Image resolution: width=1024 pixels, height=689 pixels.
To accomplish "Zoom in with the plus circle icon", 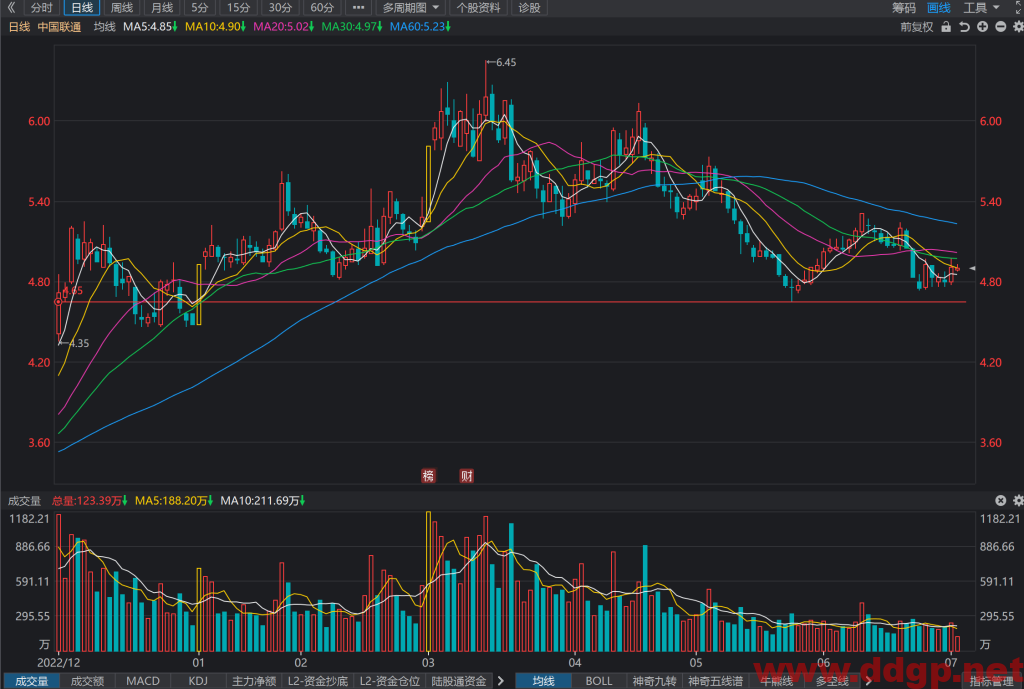I will pyautogui.click(x=982, y=27).
